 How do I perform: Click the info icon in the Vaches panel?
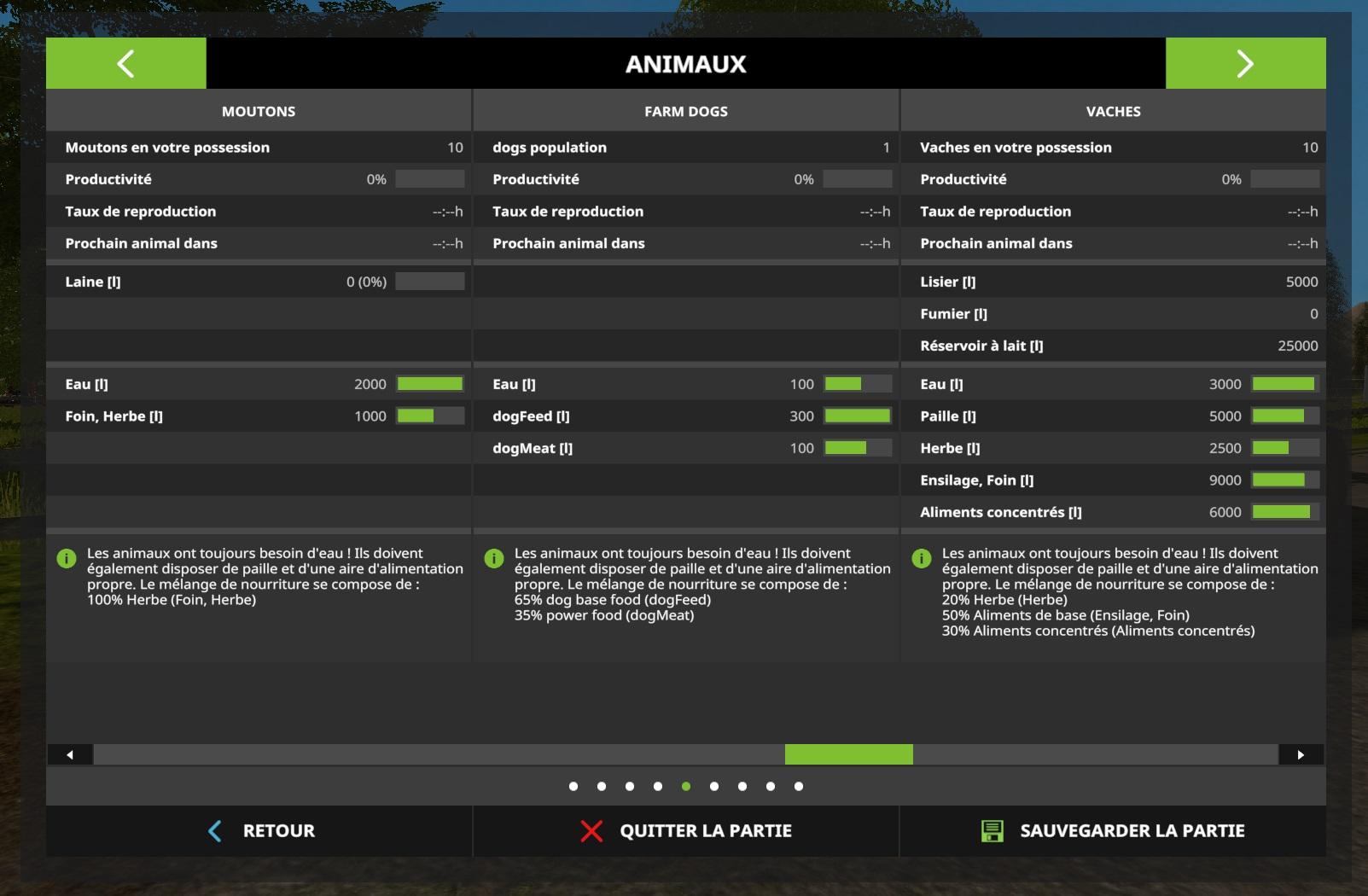click(x=922, y=559)
